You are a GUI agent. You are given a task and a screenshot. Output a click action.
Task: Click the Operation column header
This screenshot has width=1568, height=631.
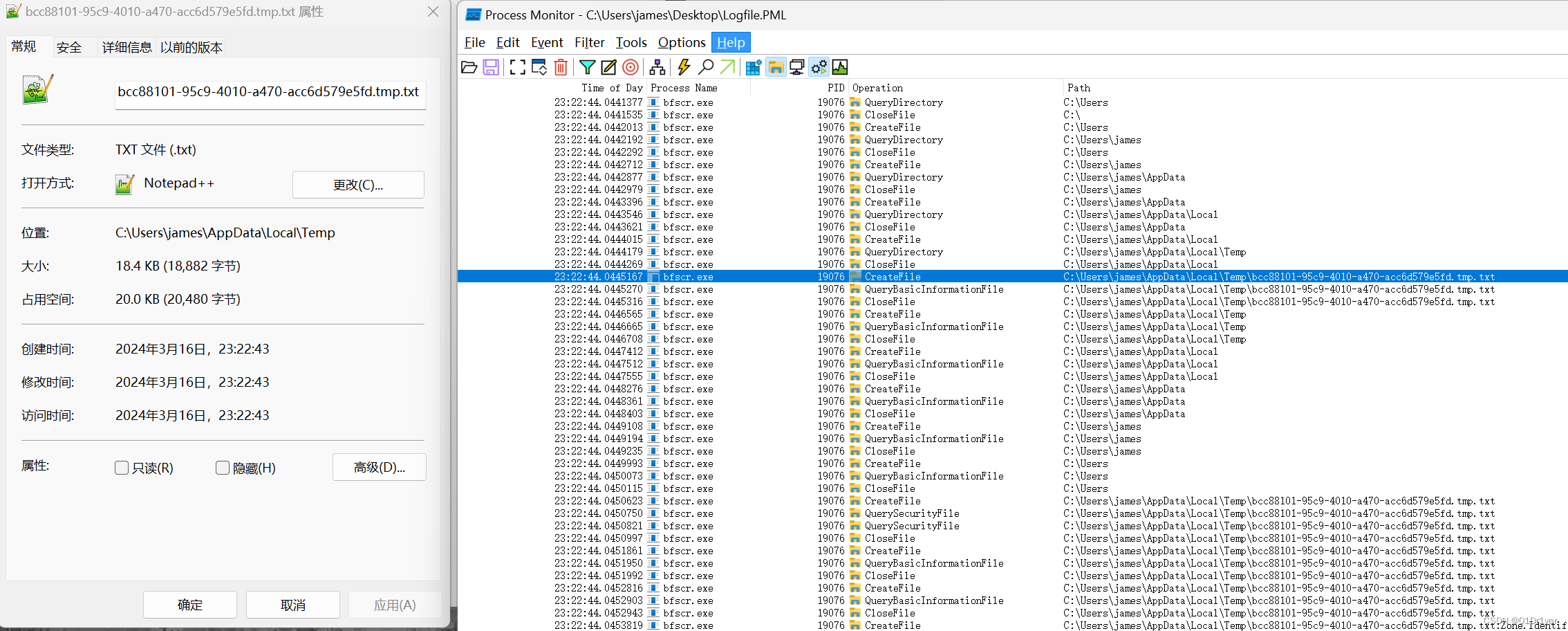pyautogui.click(x=955, y=88)
